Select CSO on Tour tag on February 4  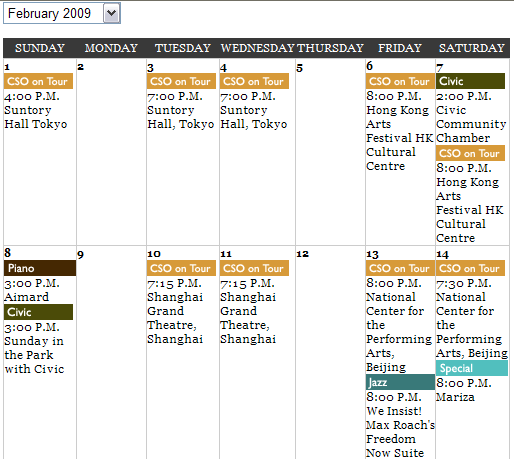(254, 81)
